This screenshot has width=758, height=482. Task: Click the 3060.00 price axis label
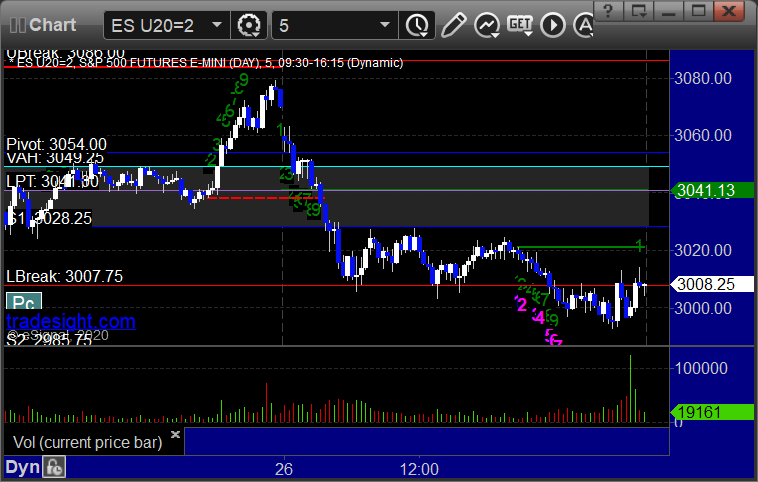pos(703,135)
